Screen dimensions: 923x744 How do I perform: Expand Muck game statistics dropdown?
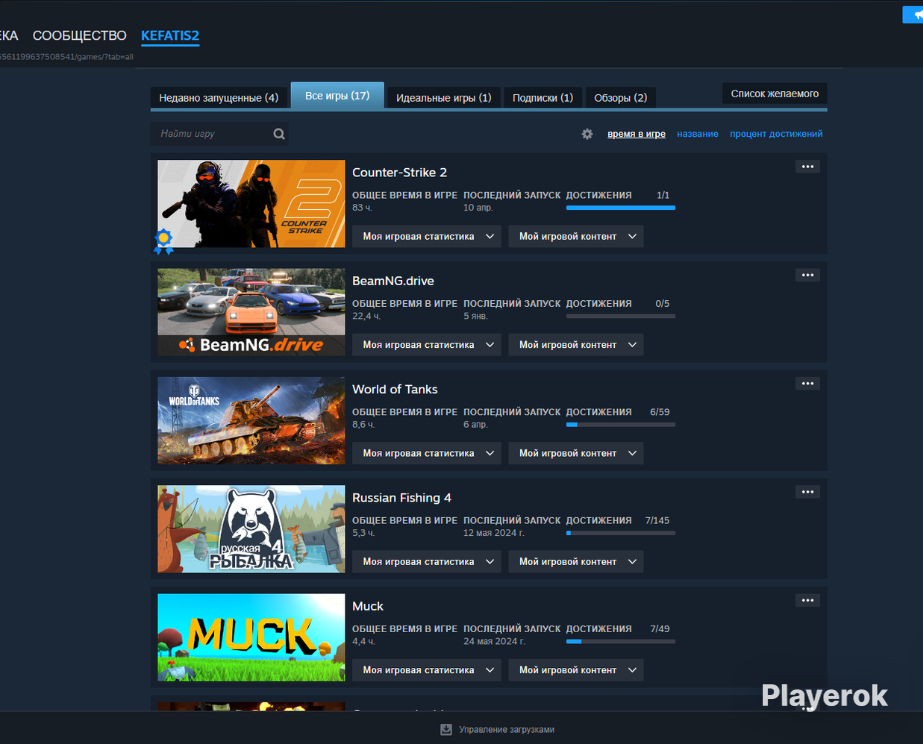coord(426,670)
